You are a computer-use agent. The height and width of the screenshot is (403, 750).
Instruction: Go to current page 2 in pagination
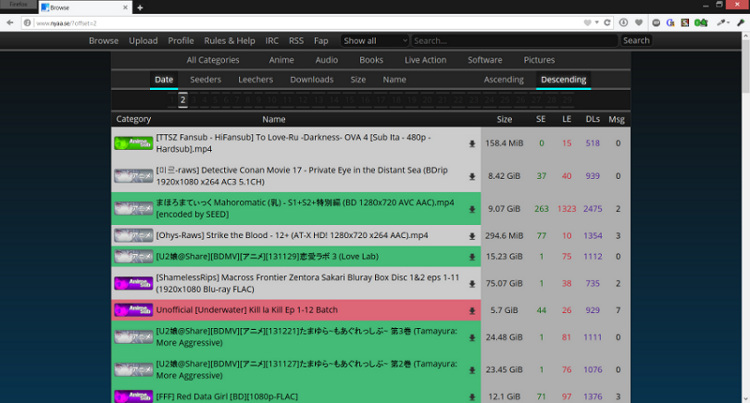pyautogui.click(x=183, y=99)
